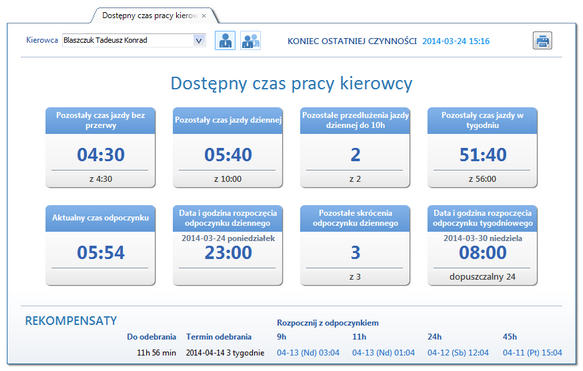Click the z 10:00 daily limit text
The height and width of the screenshot is (371, 583).
(228, 179)
